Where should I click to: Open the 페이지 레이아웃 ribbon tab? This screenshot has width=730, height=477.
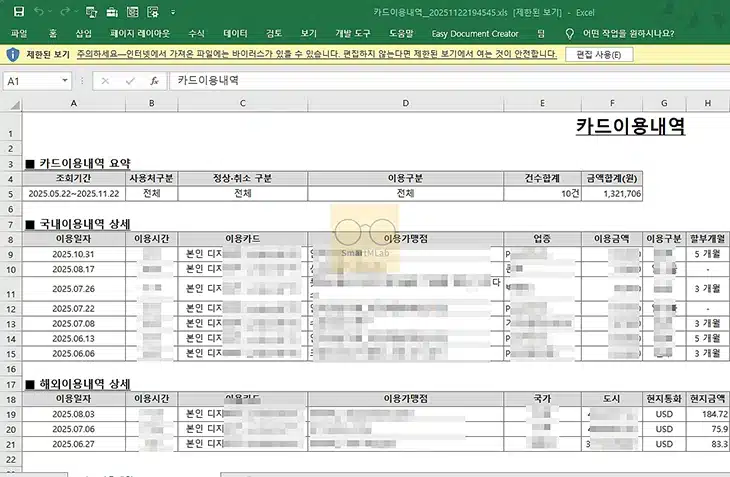click(140, 34)
